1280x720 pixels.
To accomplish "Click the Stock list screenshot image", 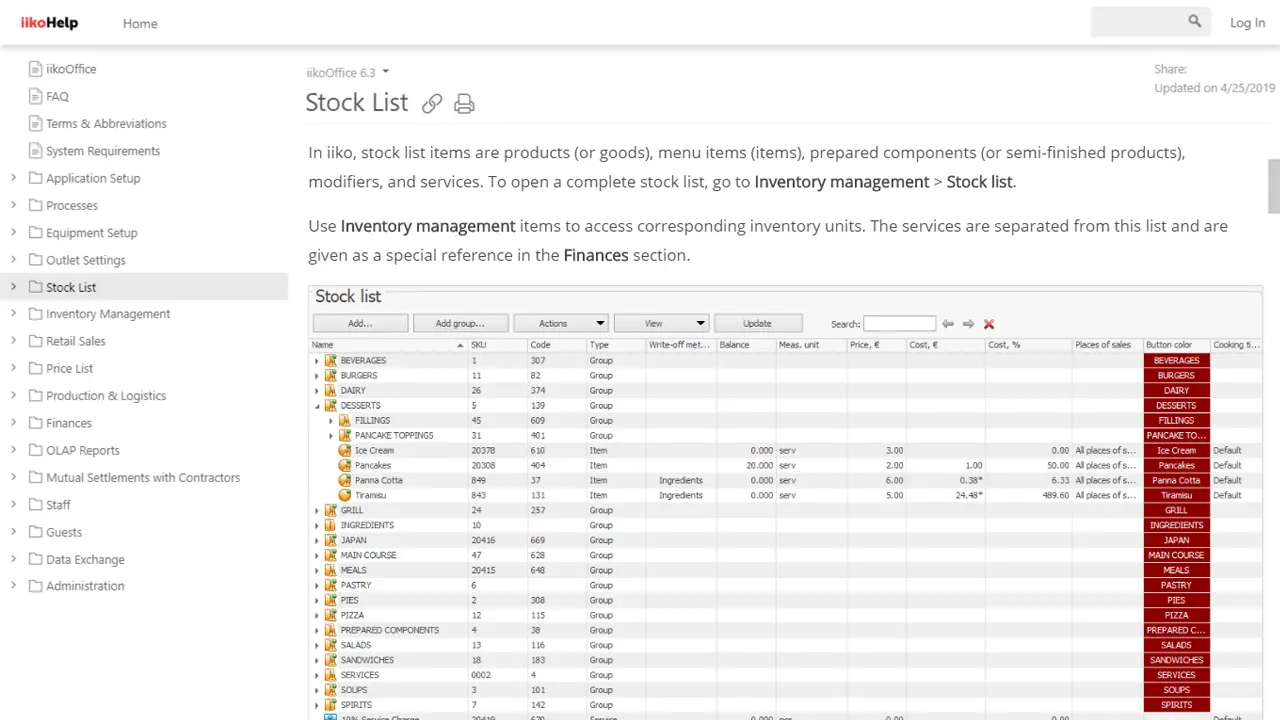I will [785, 500].
